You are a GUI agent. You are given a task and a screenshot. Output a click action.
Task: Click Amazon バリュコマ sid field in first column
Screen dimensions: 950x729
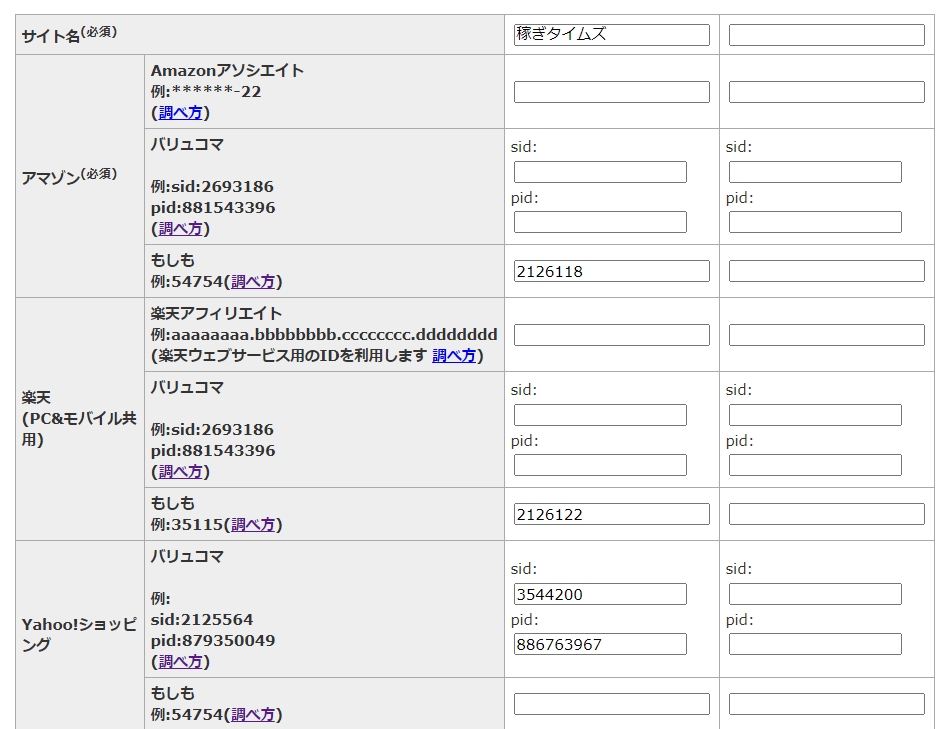[x=600, y=172]
